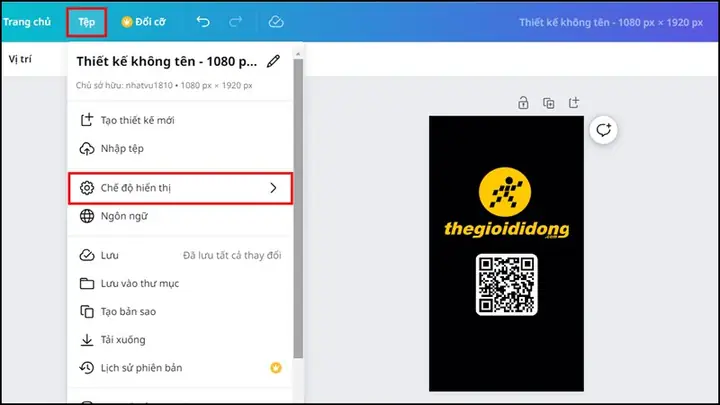Click the crown icon beside Đổi cỡ
The image size is (720, 405).
127,22
